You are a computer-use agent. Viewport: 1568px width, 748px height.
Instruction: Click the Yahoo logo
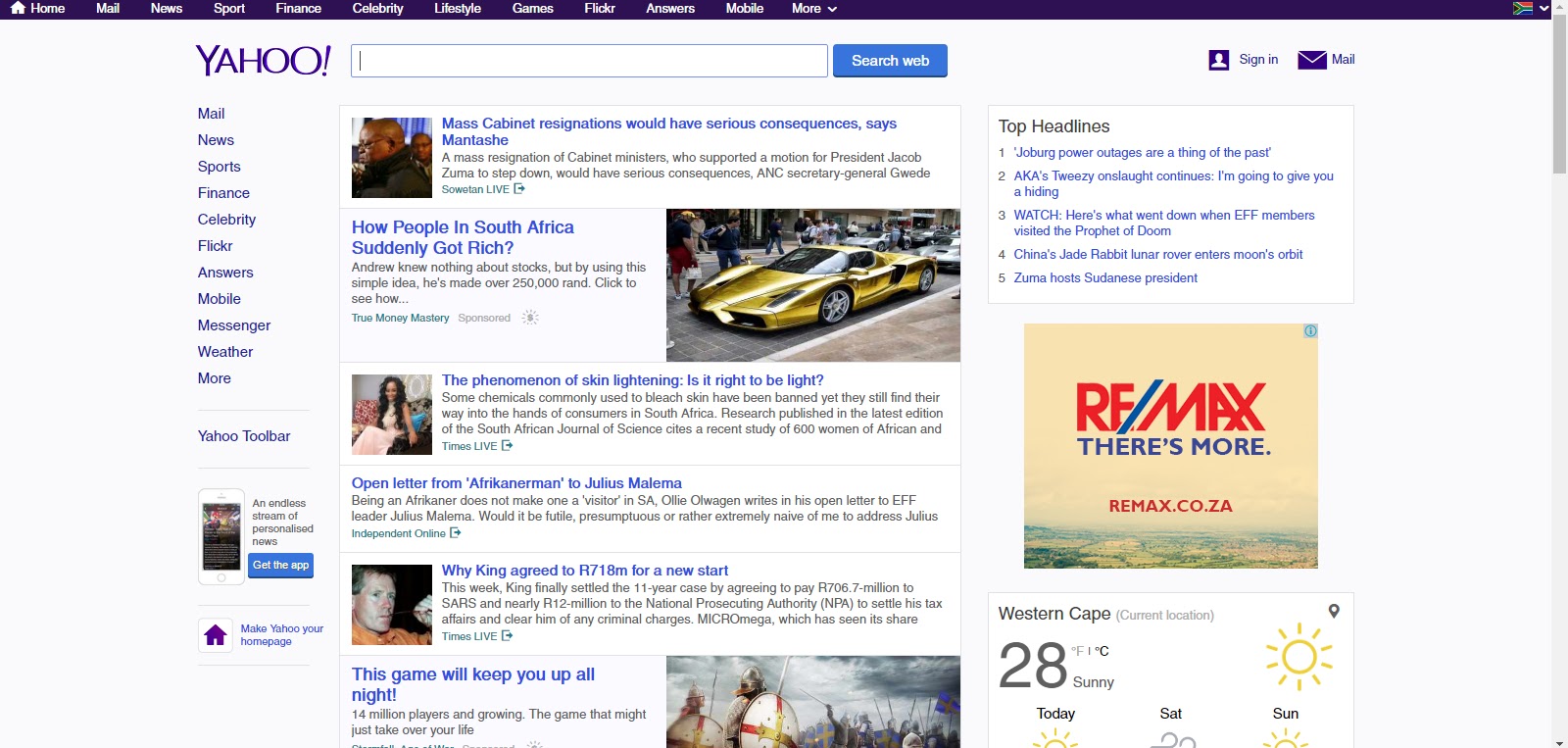click(x=263, y=61)
